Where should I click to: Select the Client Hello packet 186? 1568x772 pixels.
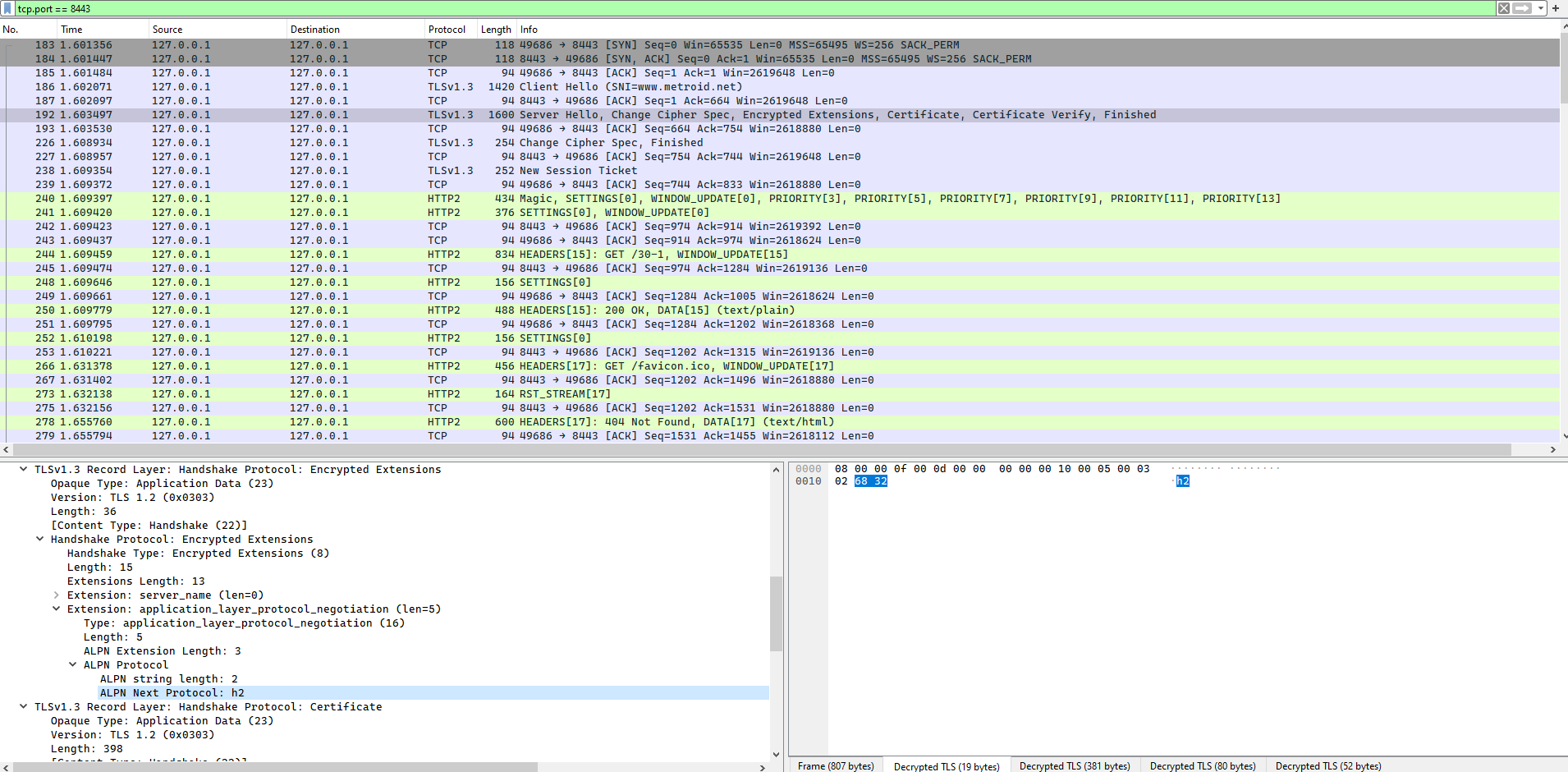(780, 87)
